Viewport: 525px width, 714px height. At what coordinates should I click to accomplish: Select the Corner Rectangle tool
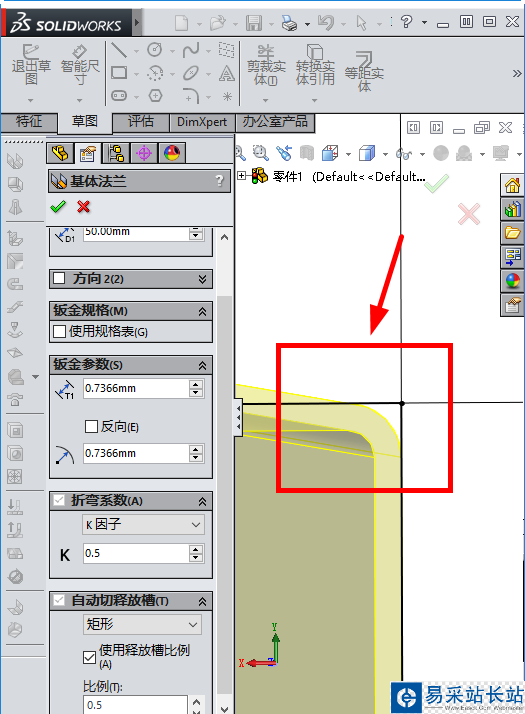point(119,73)
